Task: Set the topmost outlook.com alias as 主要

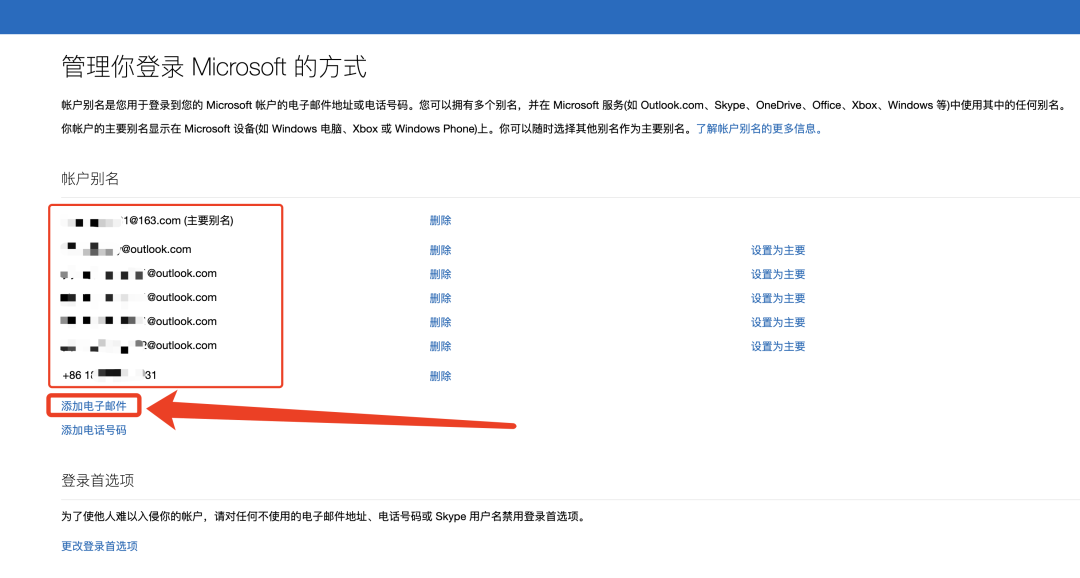Action: [777, 249]
